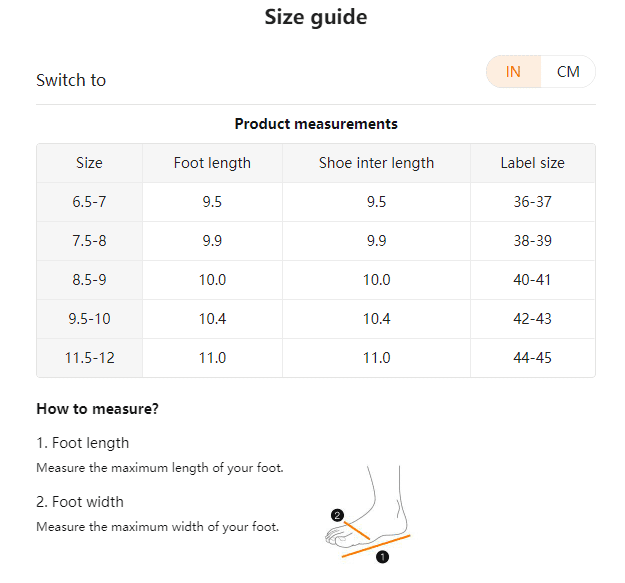Screen dimensions: 625x583
Task: Switch units to CM
Action: click(568, 72)
